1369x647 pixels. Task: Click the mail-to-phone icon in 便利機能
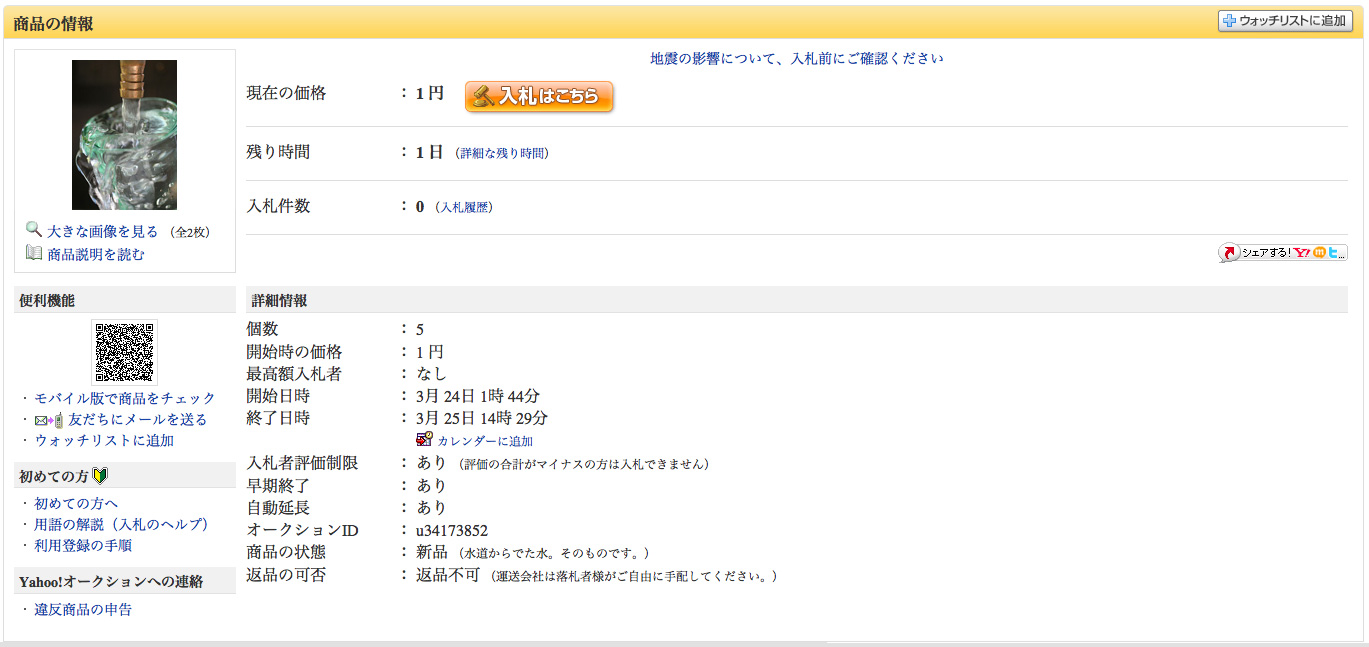point(49,420)
